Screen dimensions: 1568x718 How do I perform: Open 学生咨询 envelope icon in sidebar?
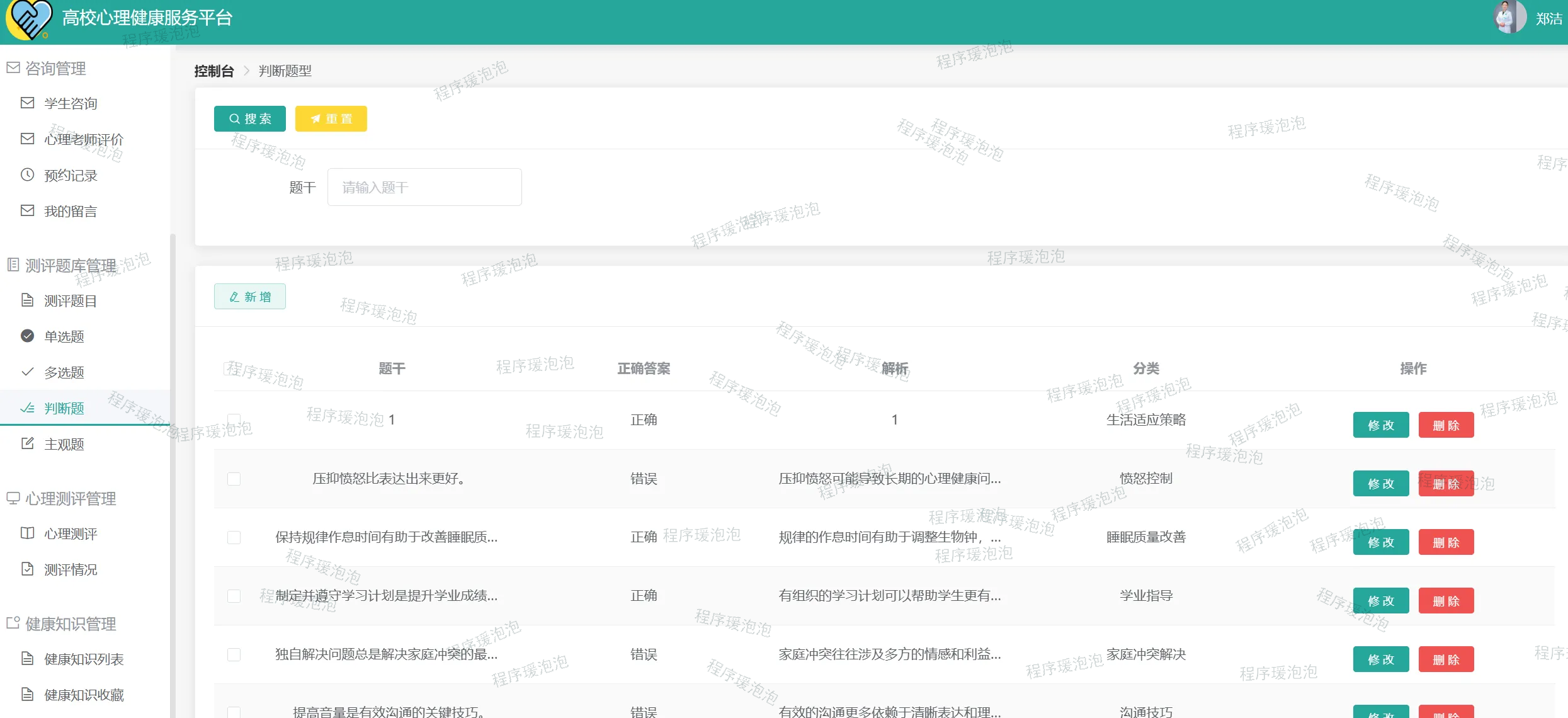tap(27, 103)
